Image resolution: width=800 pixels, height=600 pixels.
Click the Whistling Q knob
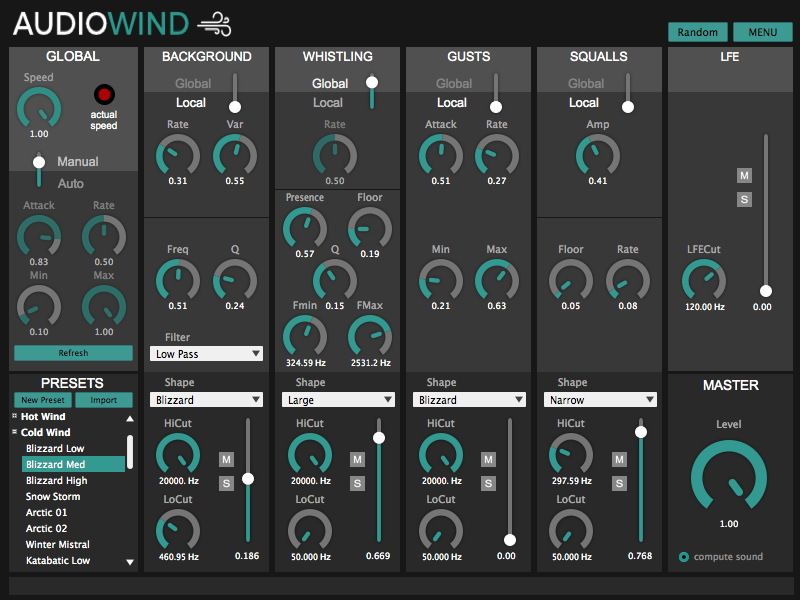click(334, 281)
